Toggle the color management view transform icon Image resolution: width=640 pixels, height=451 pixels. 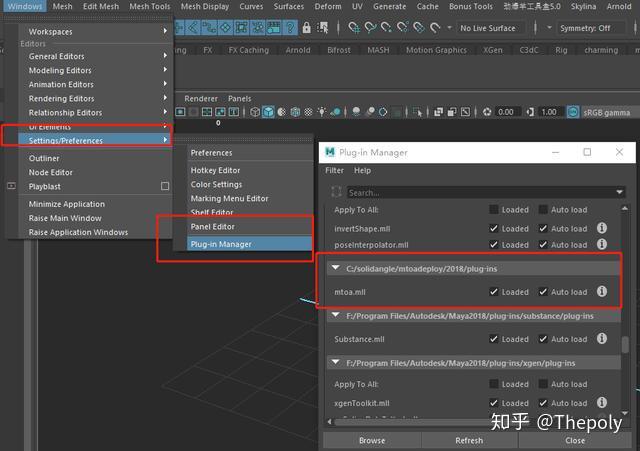tap(573, 112)
